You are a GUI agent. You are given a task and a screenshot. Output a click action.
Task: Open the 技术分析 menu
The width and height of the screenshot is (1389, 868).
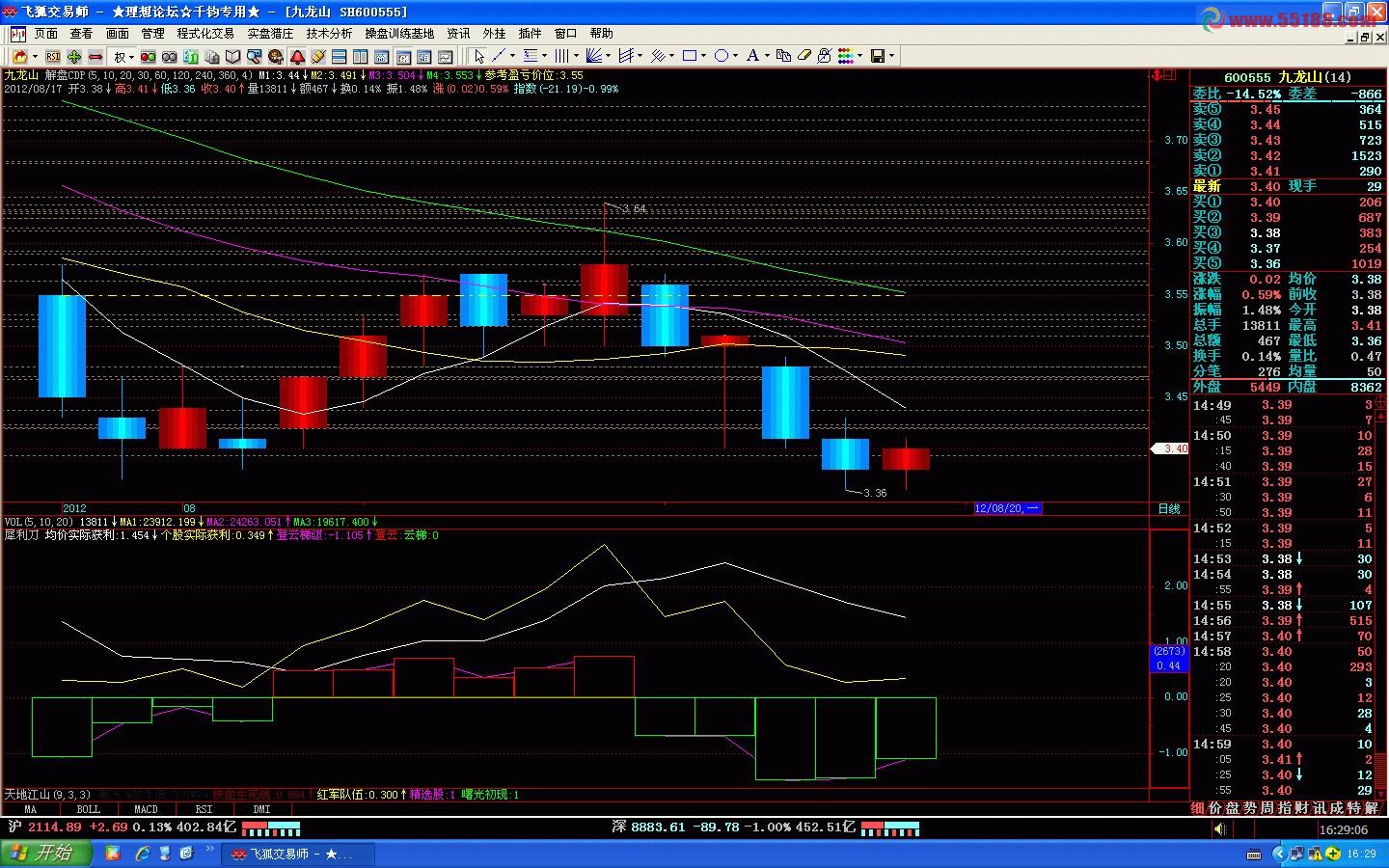coord(329,34)
